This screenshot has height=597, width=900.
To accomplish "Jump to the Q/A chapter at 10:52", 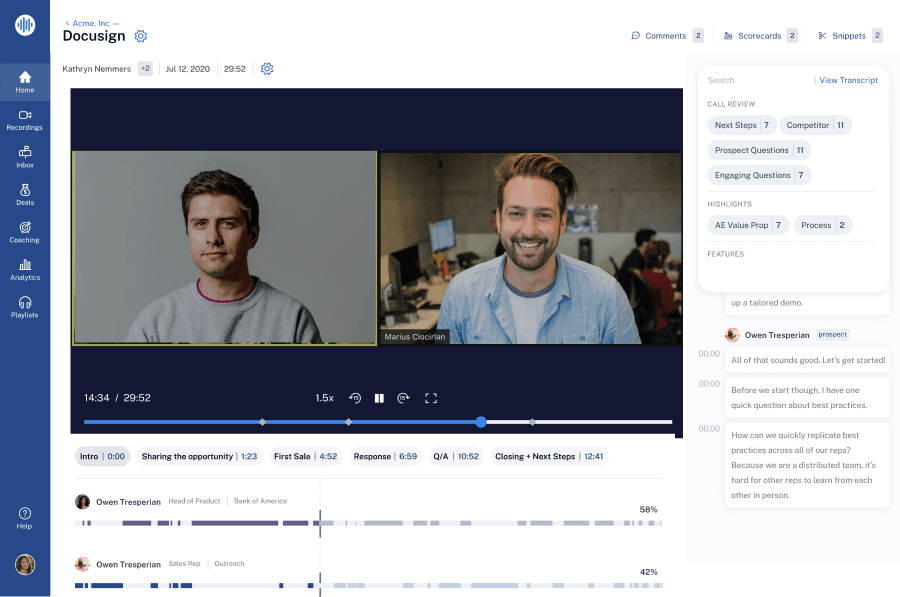I will coord(455,456).
